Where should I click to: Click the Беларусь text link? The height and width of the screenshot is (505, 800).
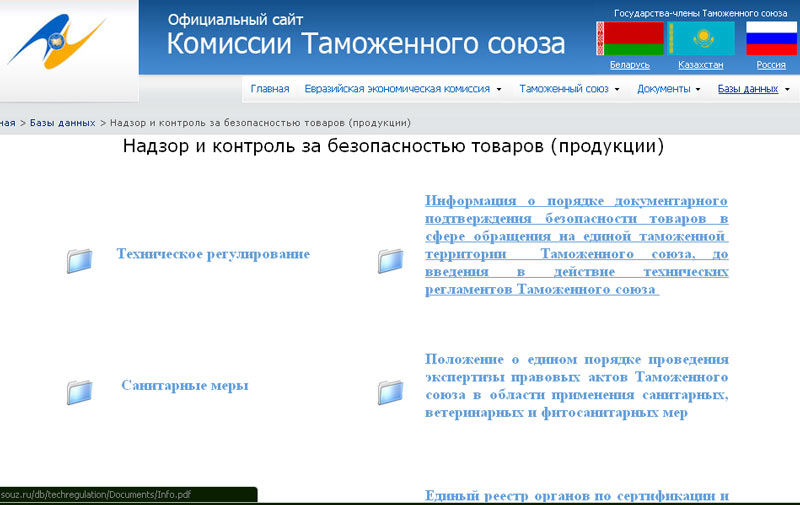click(630, 65)
